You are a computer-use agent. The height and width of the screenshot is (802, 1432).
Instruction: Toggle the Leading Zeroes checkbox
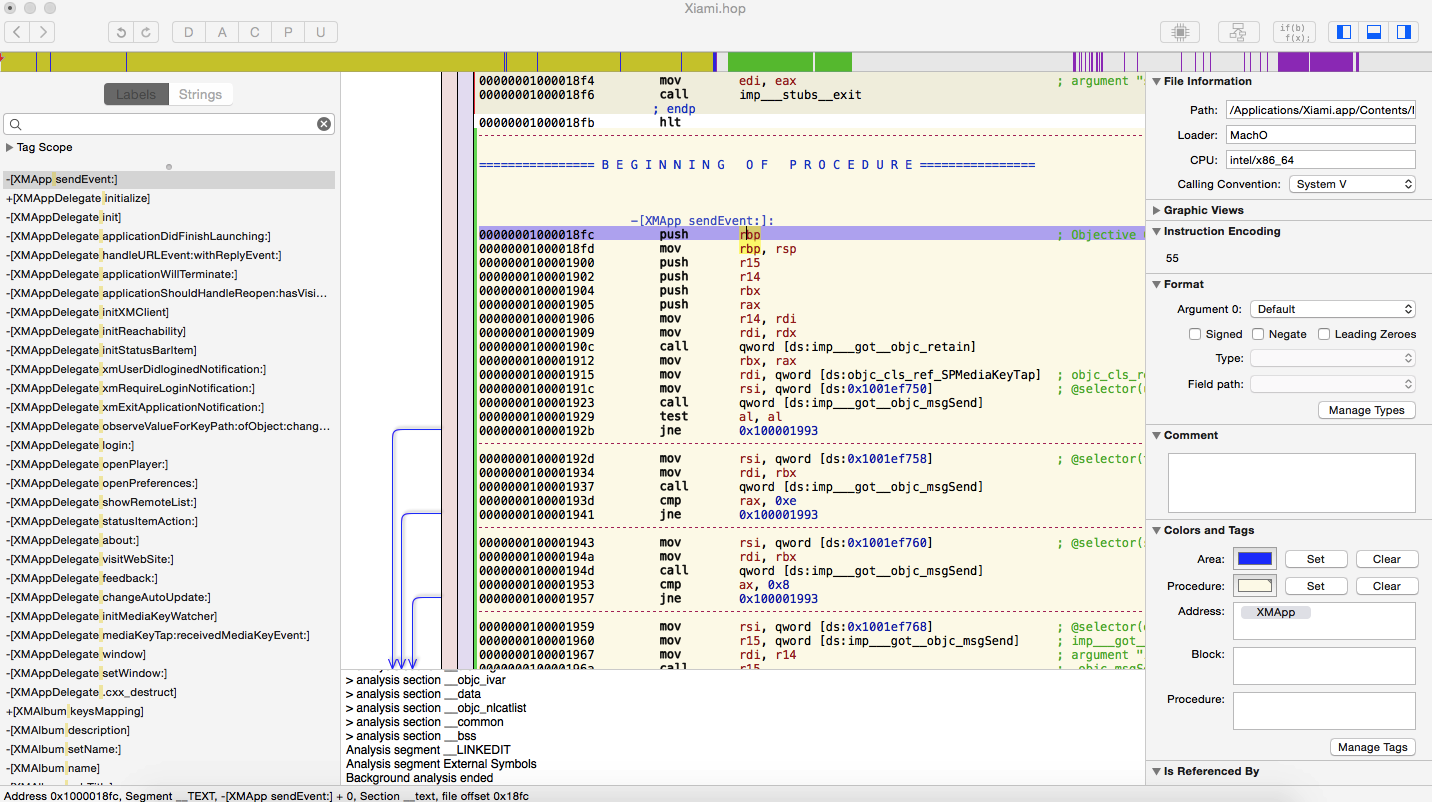(x=1324, y=334)
